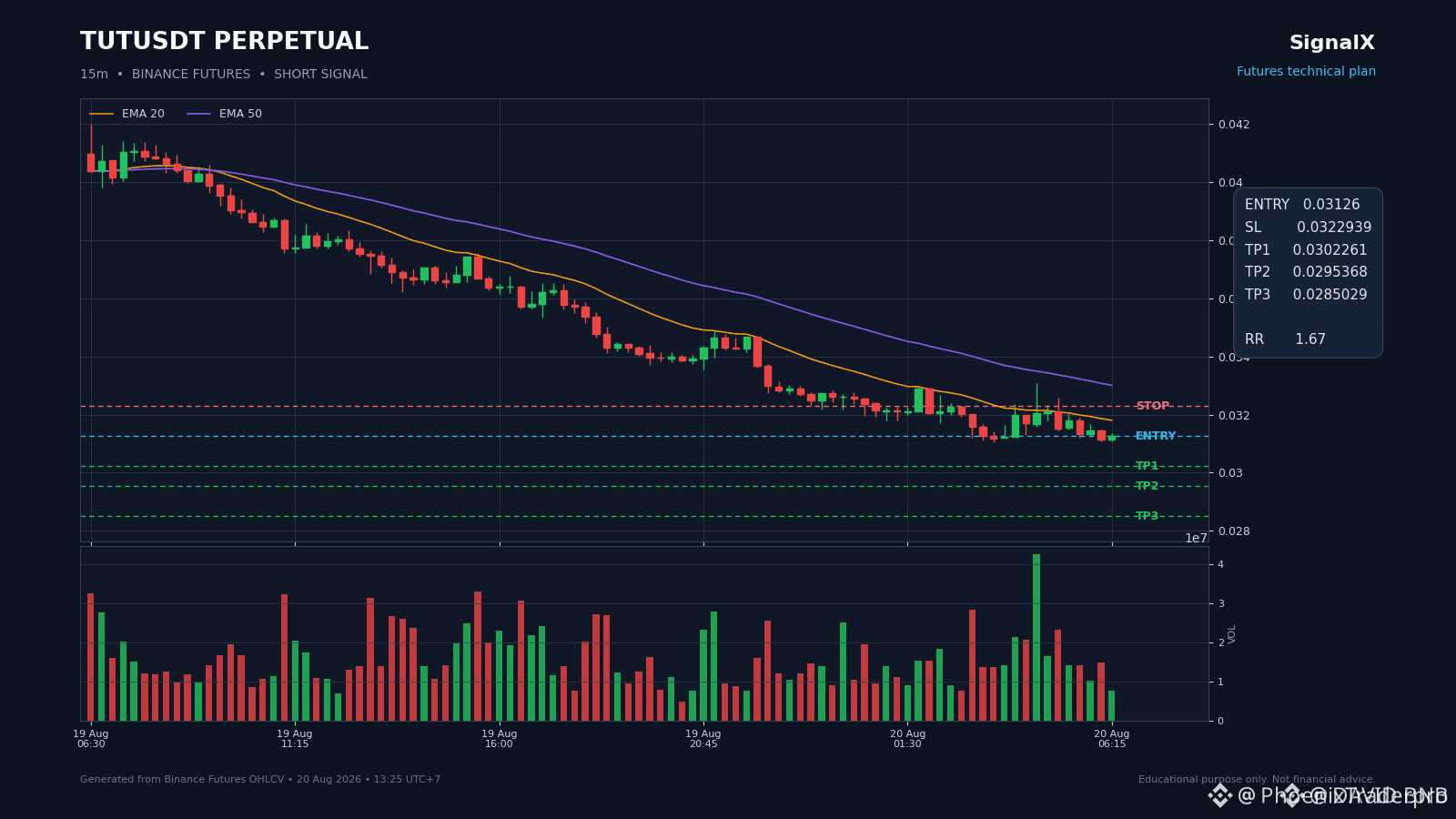This screenshot has height=819, width=1456.
Task: Click the 0.042 price axis label
Action: 1234,125
